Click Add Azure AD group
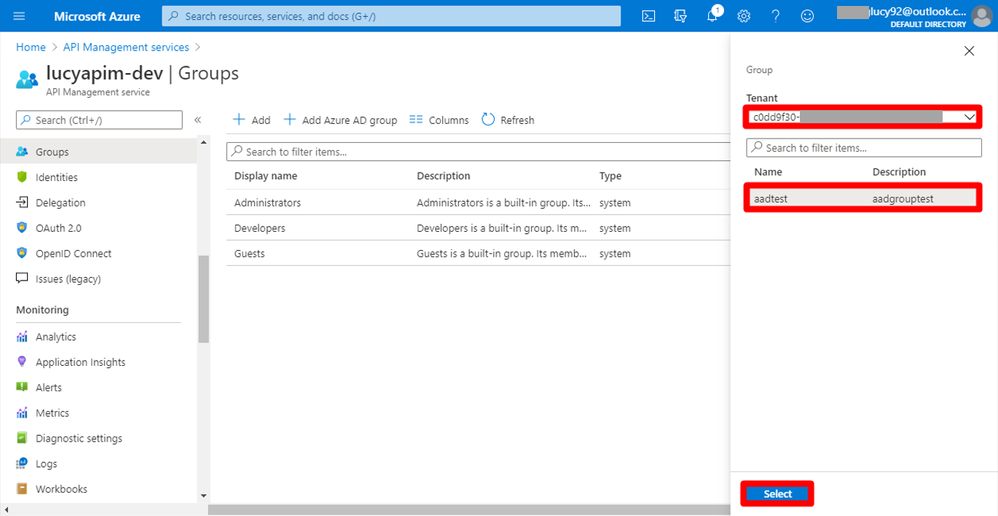 340,120
